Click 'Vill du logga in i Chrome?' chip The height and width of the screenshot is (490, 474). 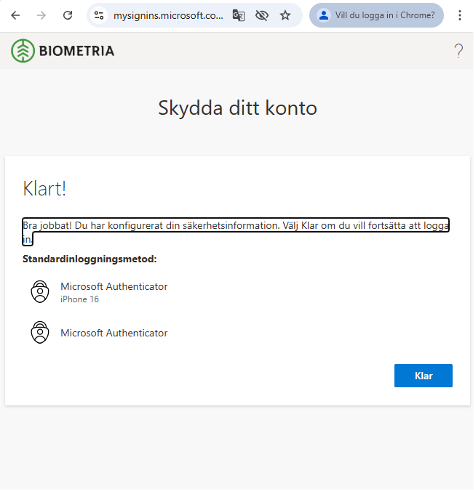pos(376,15)
